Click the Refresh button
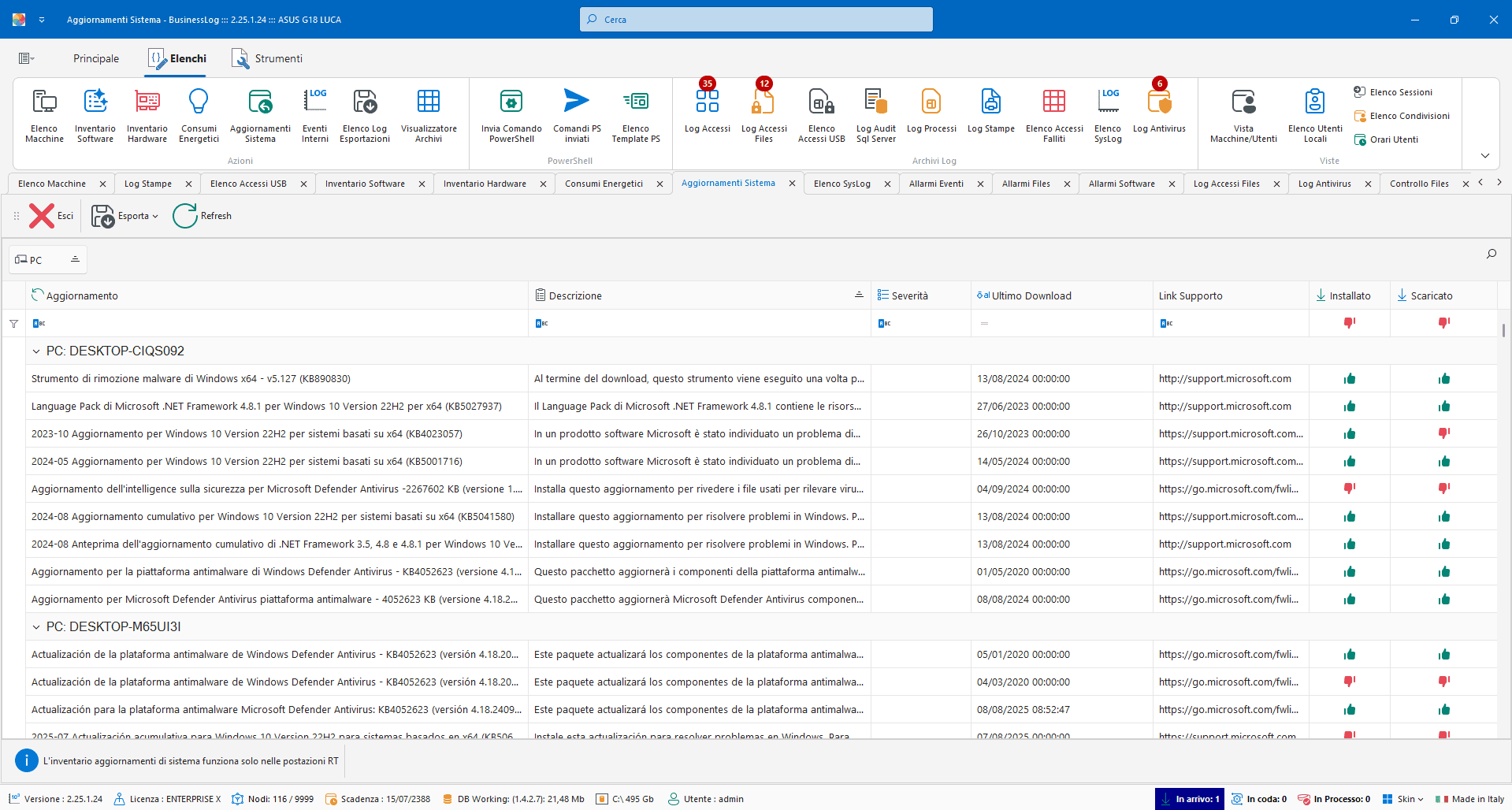This screenshot has height=810, width=1512. tap(202, 216)
